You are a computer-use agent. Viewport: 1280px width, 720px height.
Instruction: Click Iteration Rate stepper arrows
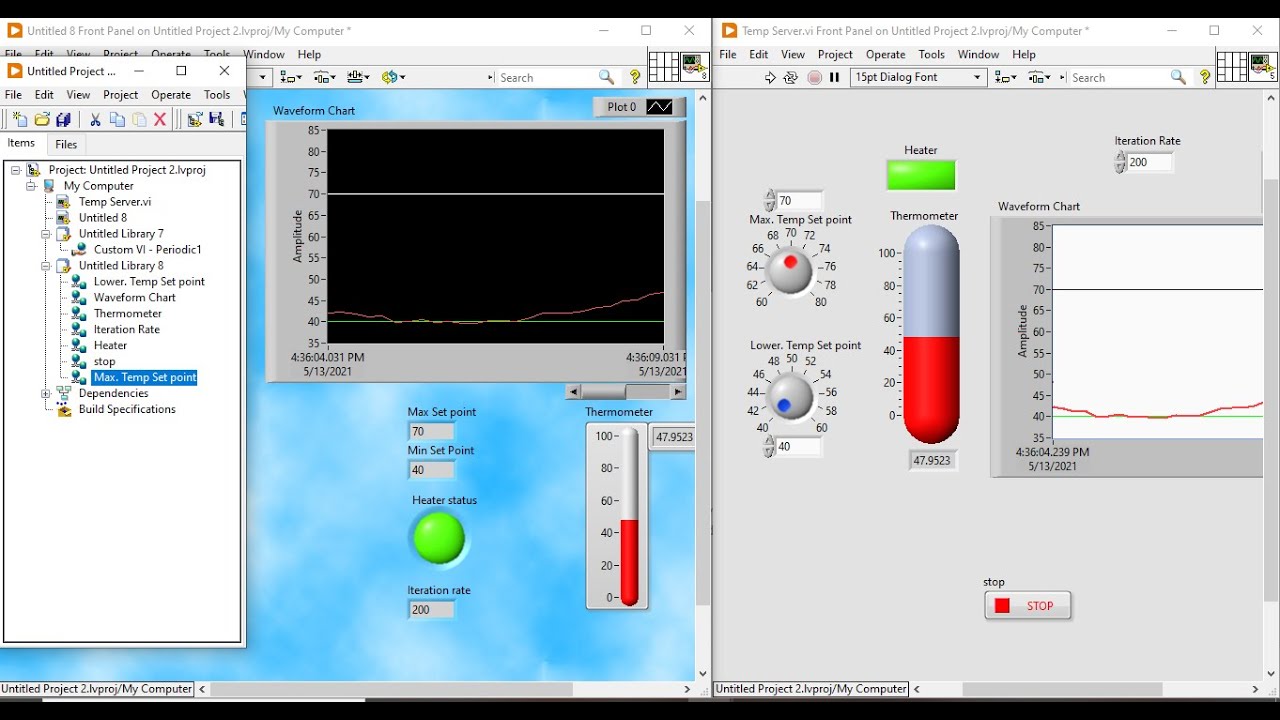pos(1120,162)
